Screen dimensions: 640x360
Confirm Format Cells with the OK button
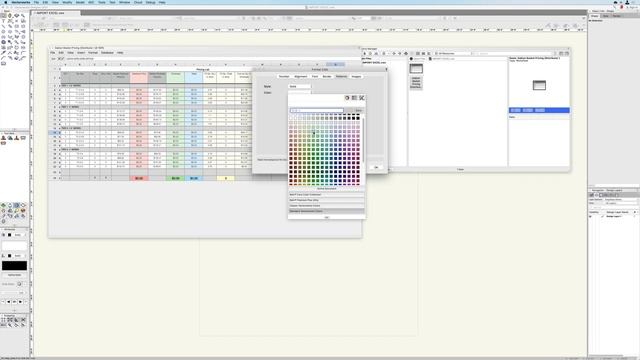click(x=376, y=167)
